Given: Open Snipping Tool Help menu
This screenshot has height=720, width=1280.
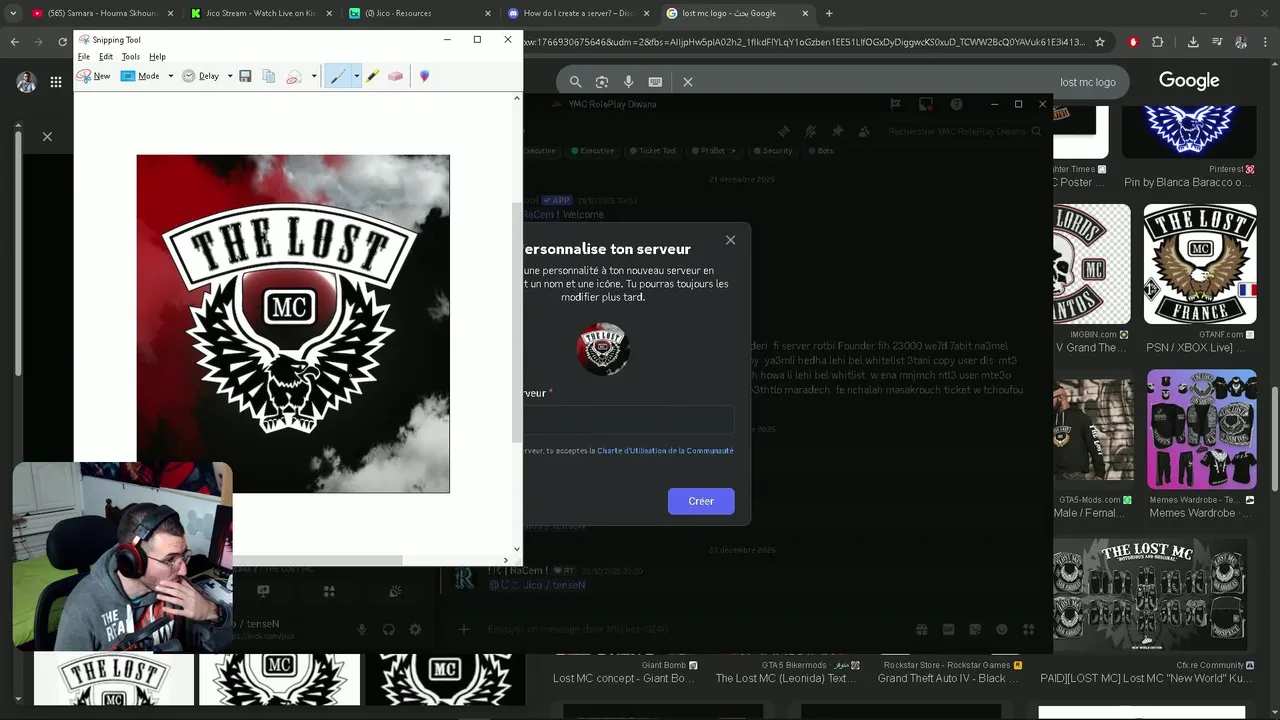Looking at the screenshot, I should [157, 57].
